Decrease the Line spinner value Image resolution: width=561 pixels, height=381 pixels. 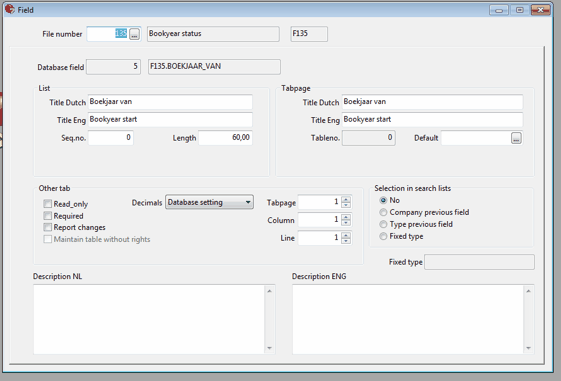(x=346, y=240)
